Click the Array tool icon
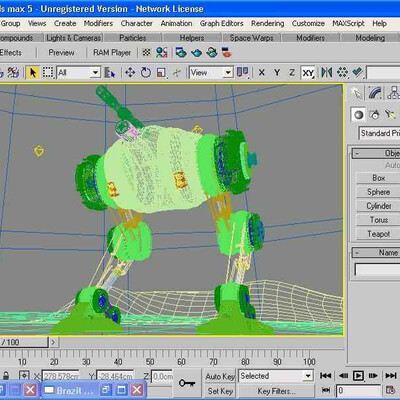This screenshot has height=400, width=400. click(x=342, y=72)
